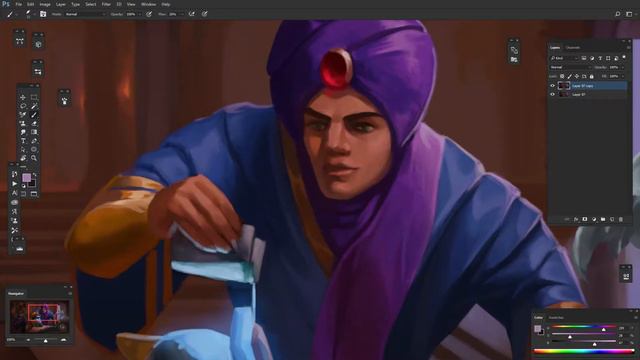Swap foreground and background colors

tap(35, 175)
